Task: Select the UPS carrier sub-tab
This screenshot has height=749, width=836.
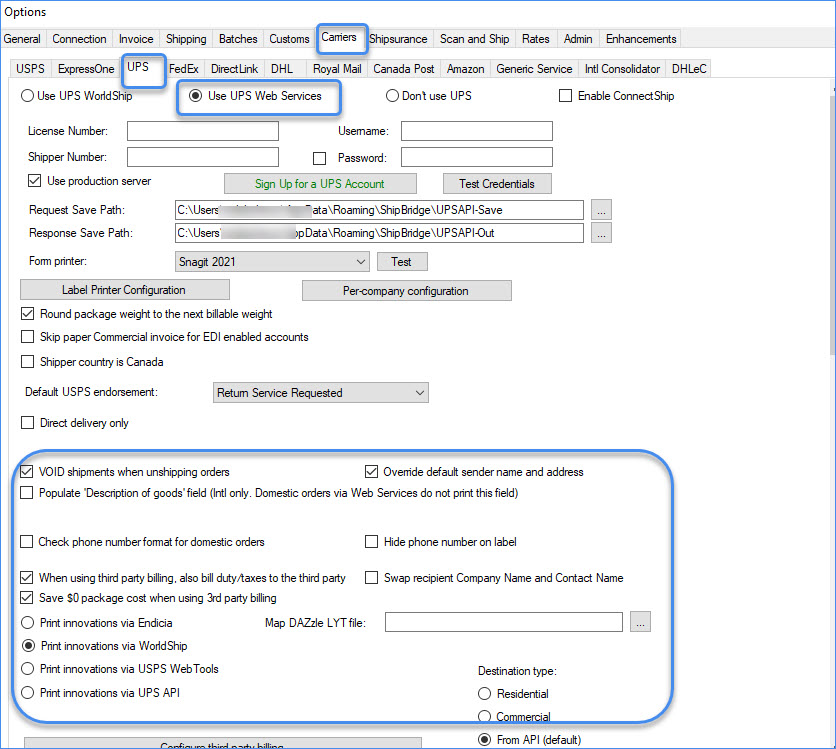Action: click(x=138, y=67)
